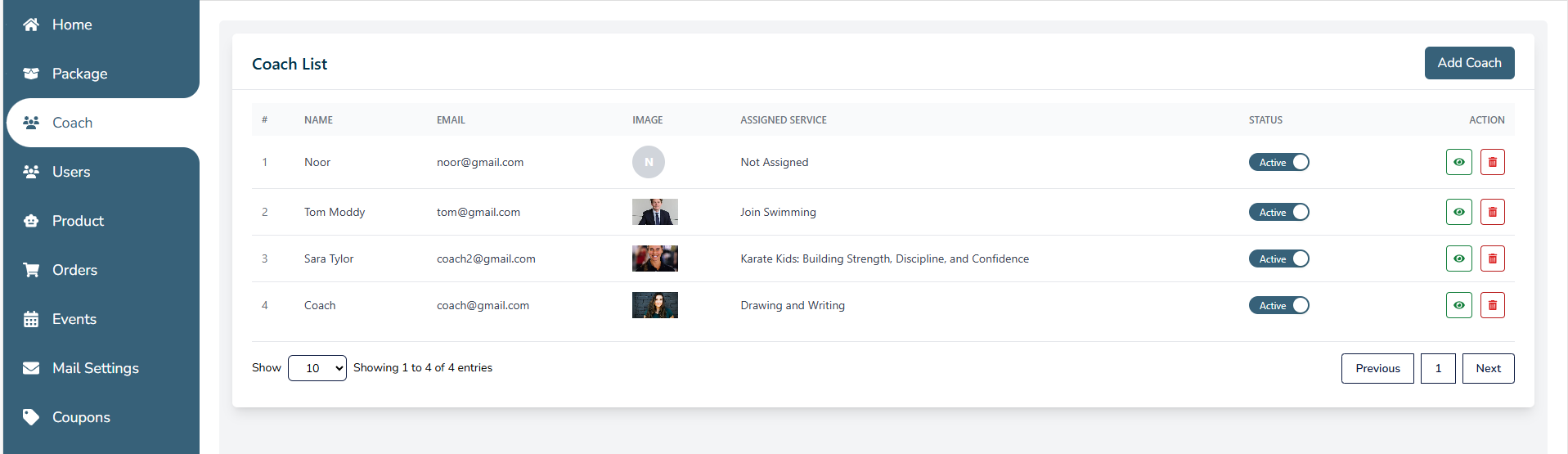Delete Tom Moddy using the trash icon

(1492, 212)
